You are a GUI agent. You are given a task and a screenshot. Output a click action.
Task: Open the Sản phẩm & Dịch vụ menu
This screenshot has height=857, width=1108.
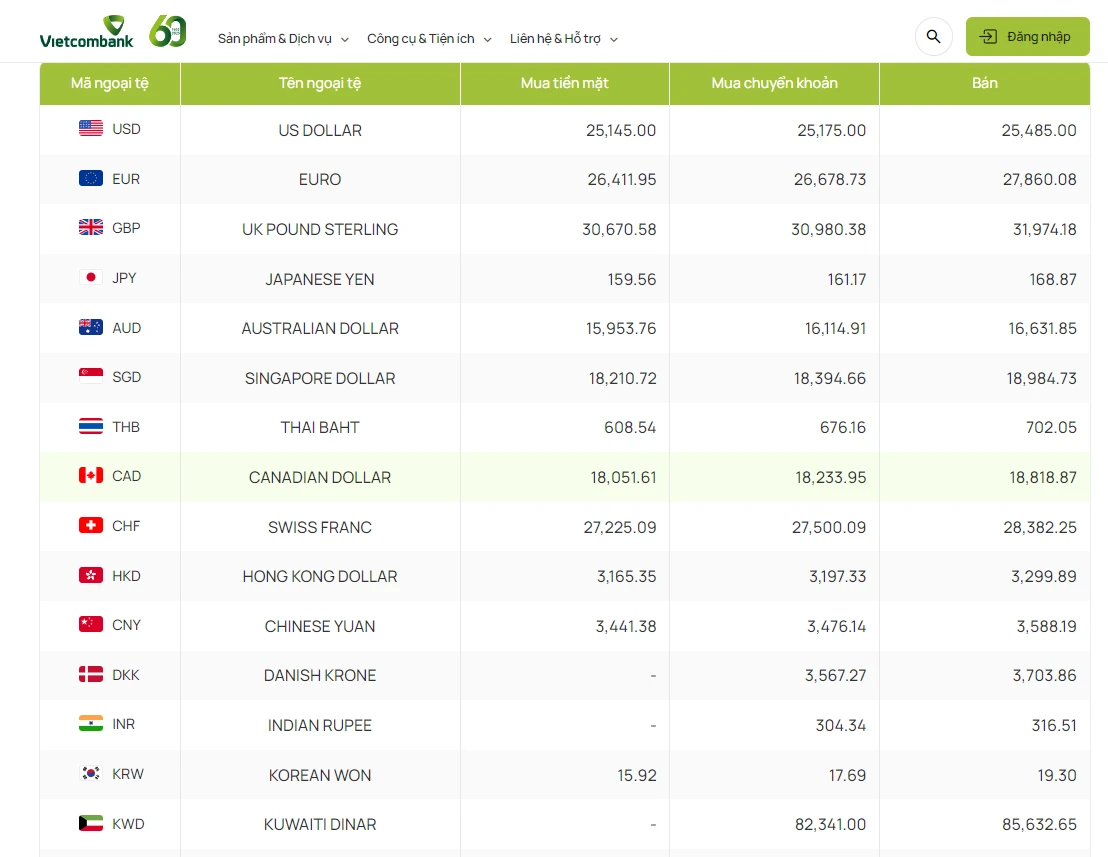tap(275, 39)
